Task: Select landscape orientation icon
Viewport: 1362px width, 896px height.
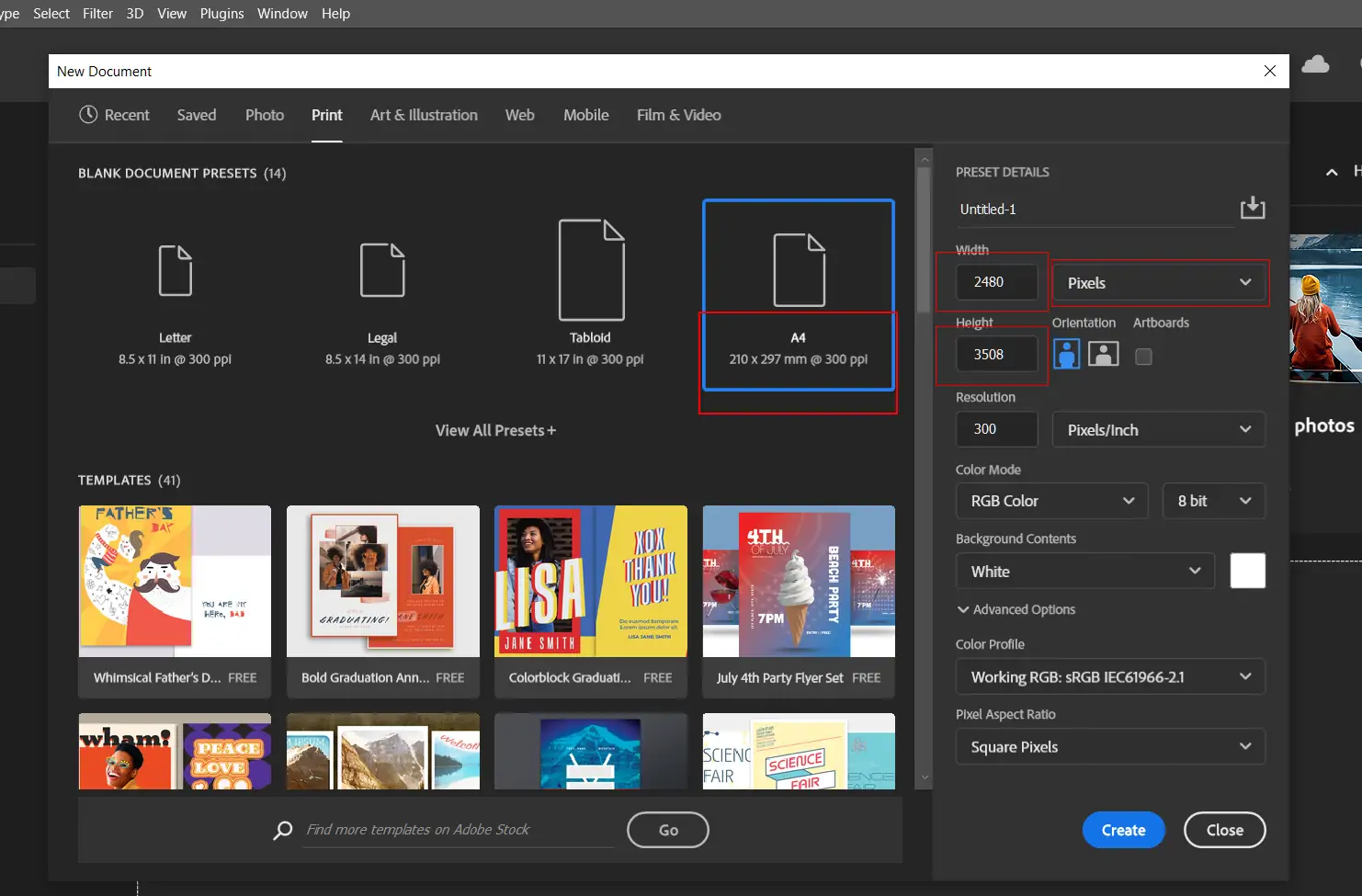Action: coord(1103,354)
